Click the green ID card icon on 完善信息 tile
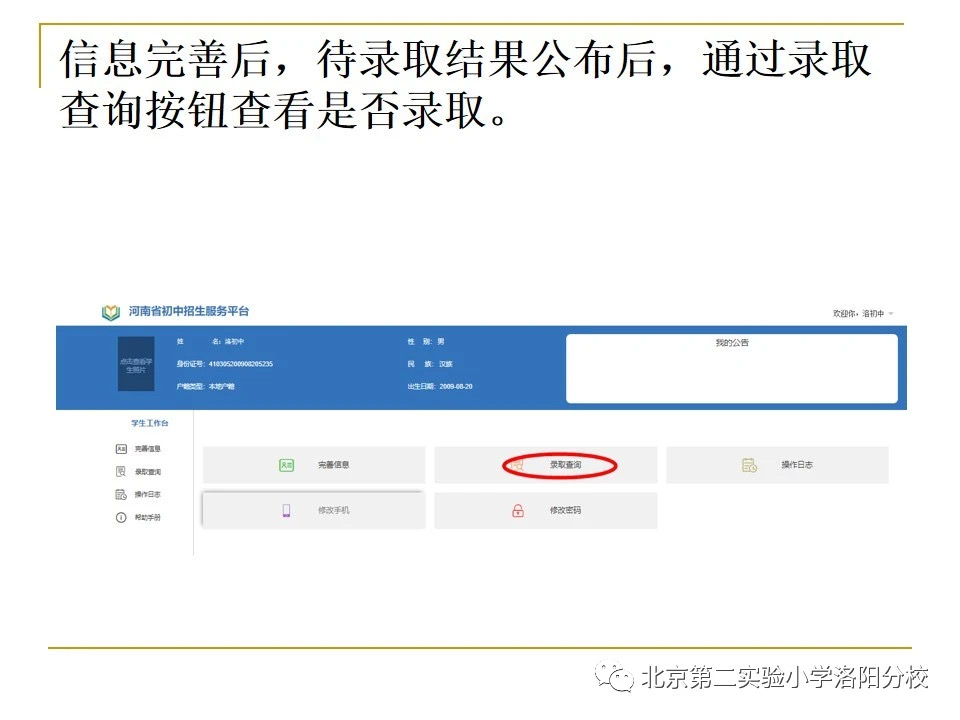Screen dimensions: 960x720 pos(287,464)
